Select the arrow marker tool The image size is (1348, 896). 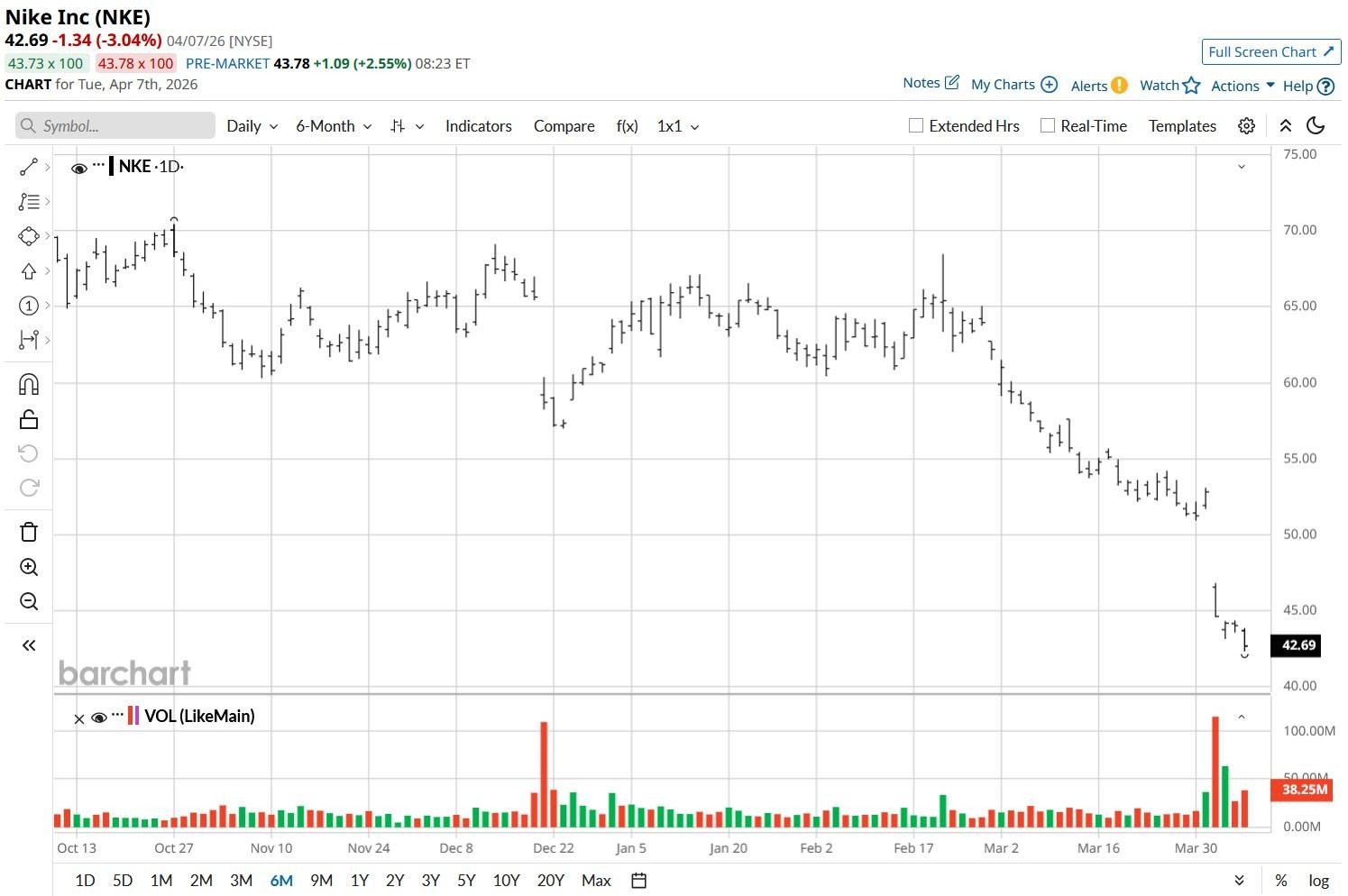pos(29,271)
